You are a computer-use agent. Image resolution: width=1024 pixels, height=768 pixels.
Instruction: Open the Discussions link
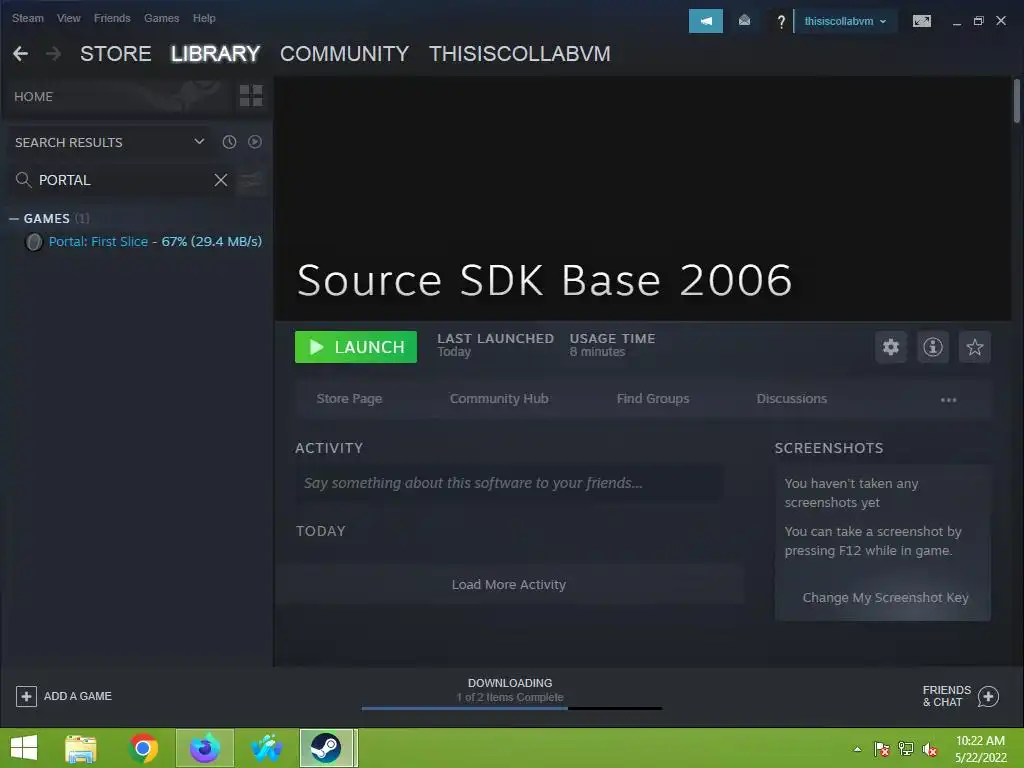[792, 398]
